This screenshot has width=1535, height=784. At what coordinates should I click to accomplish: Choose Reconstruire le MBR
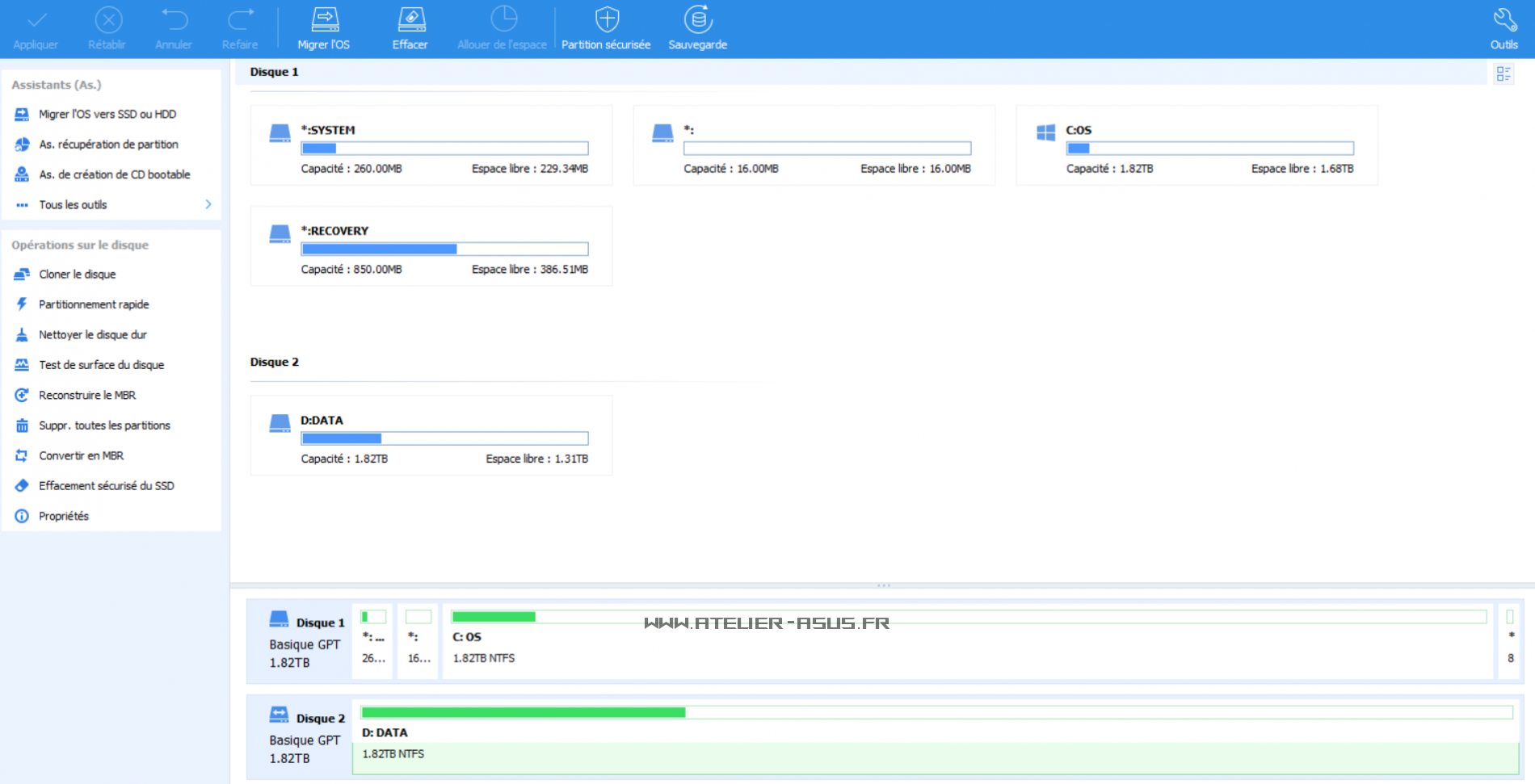point(87,395)
